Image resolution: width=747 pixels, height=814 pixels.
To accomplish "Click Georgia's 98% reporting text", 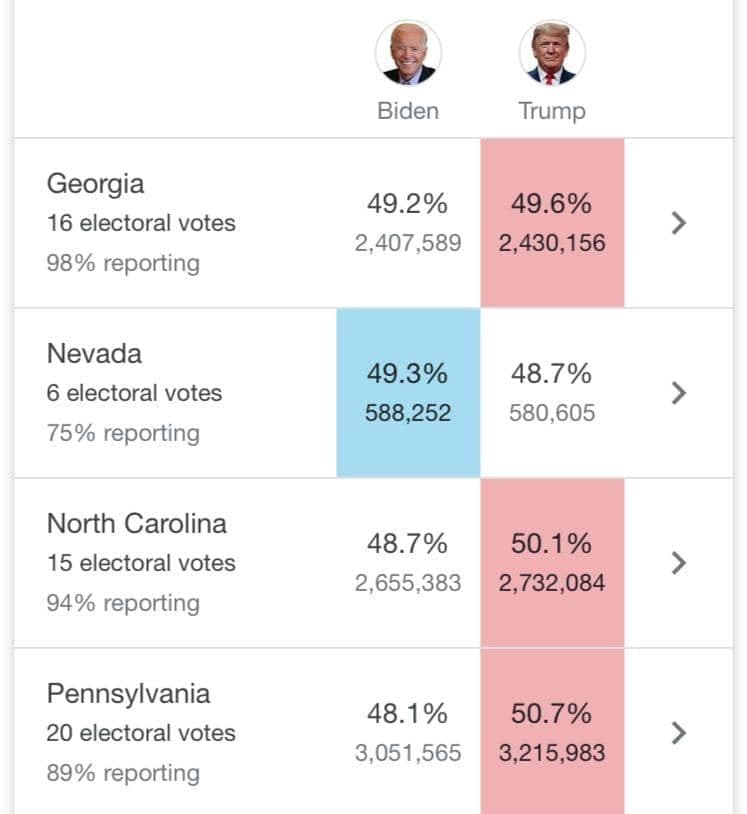I will (124, 264).
